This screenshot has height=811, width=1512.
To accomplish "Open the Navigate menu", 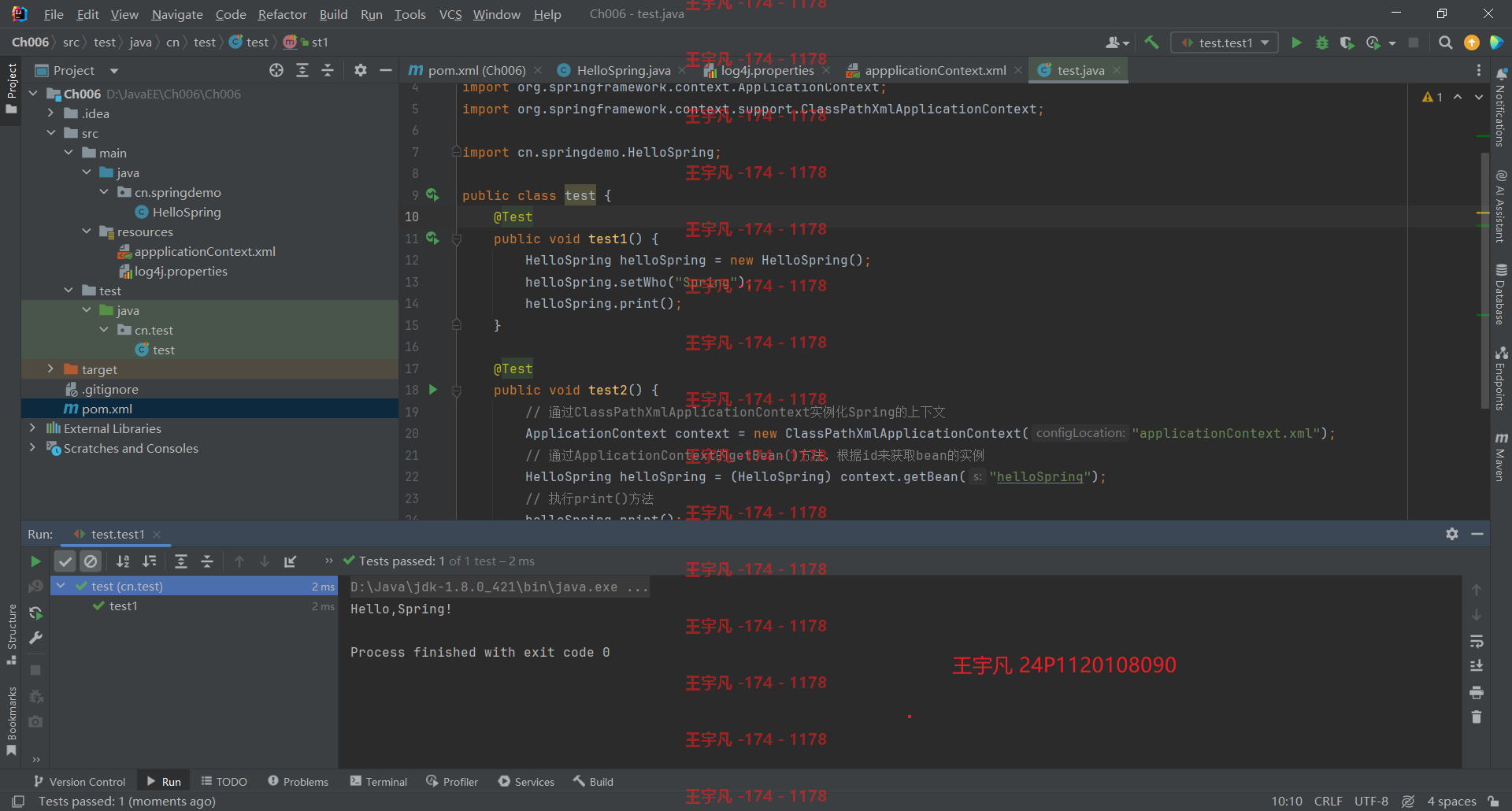I will click(x=177, y=14).
